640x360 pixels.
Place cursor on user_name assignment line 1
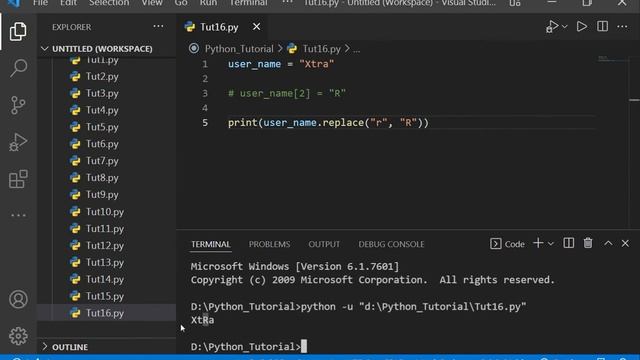pos(281,64)
